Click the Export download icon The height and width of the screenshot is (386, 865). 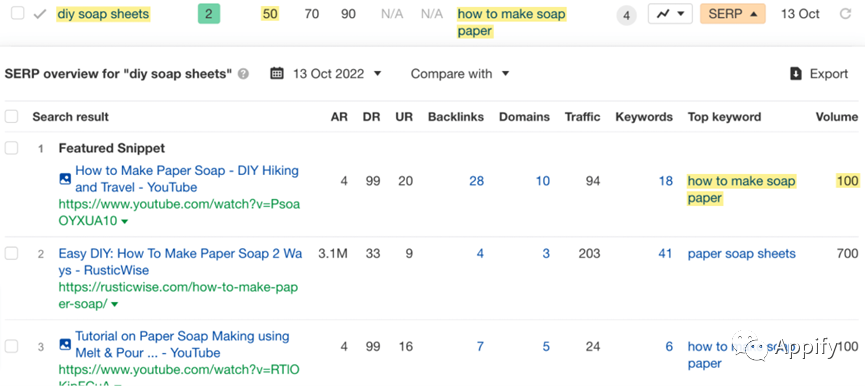tap(795, 74)
